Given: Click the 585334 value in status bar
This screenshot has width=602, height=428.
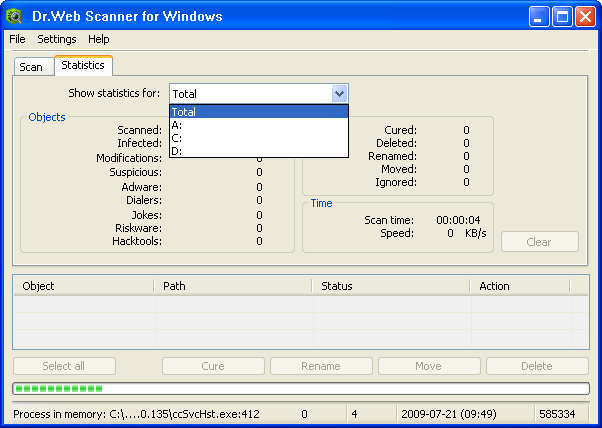Looking at the screenshot, I should point(557,414).
